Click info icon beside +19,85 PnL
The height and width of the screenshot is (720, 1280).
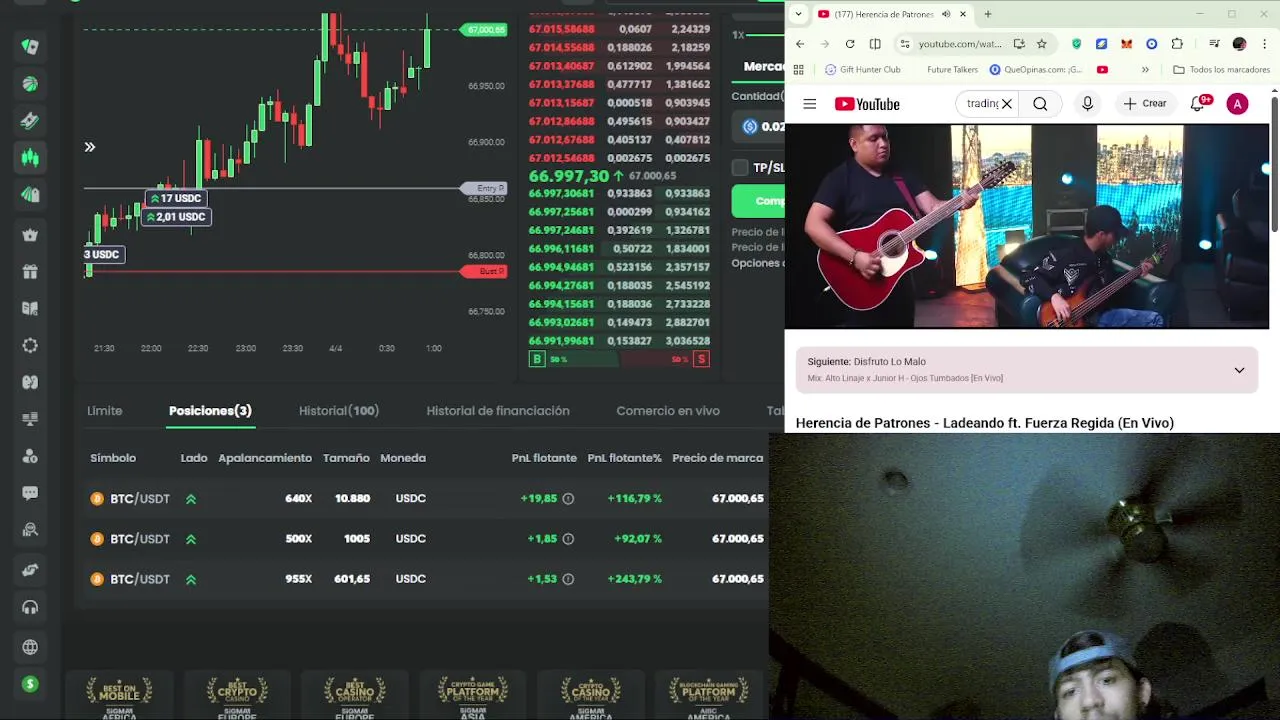pyautogui.click(x=568, y=498)
